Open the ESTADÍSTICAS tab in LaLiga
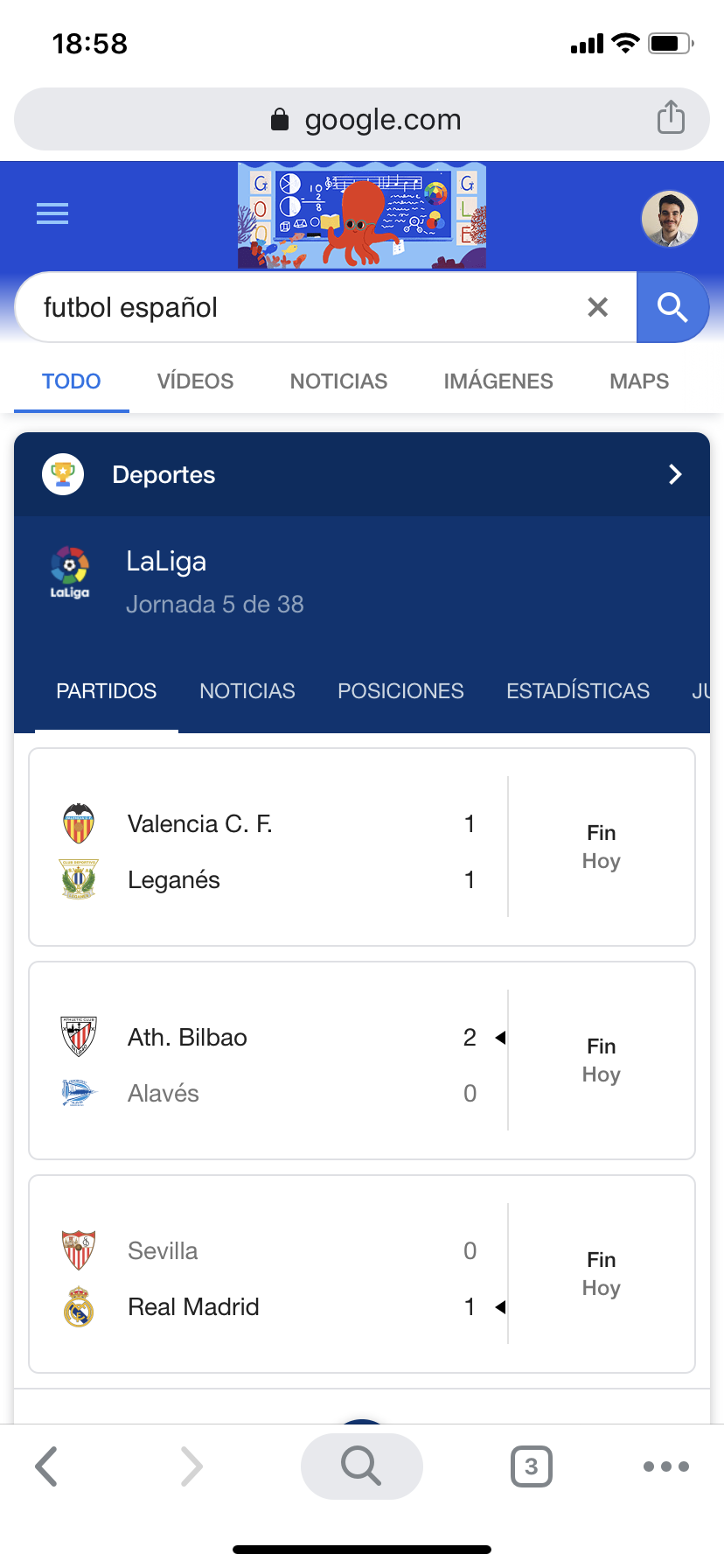Viewport: 724px width, 1568px height. tap(577, 691)
